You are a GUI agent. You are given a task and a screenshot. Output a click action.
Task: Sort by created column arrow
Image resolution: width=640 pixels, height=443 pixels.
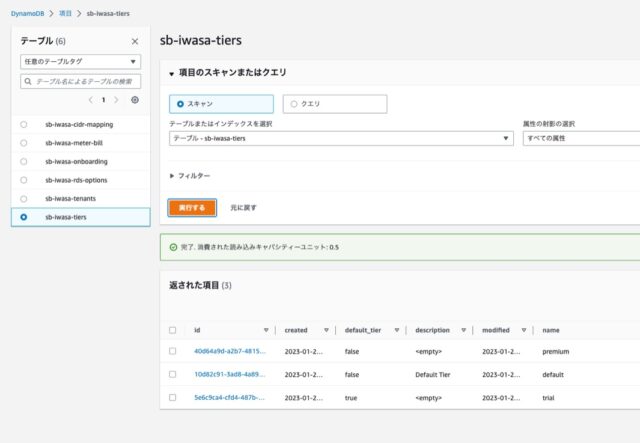[326, 330]
